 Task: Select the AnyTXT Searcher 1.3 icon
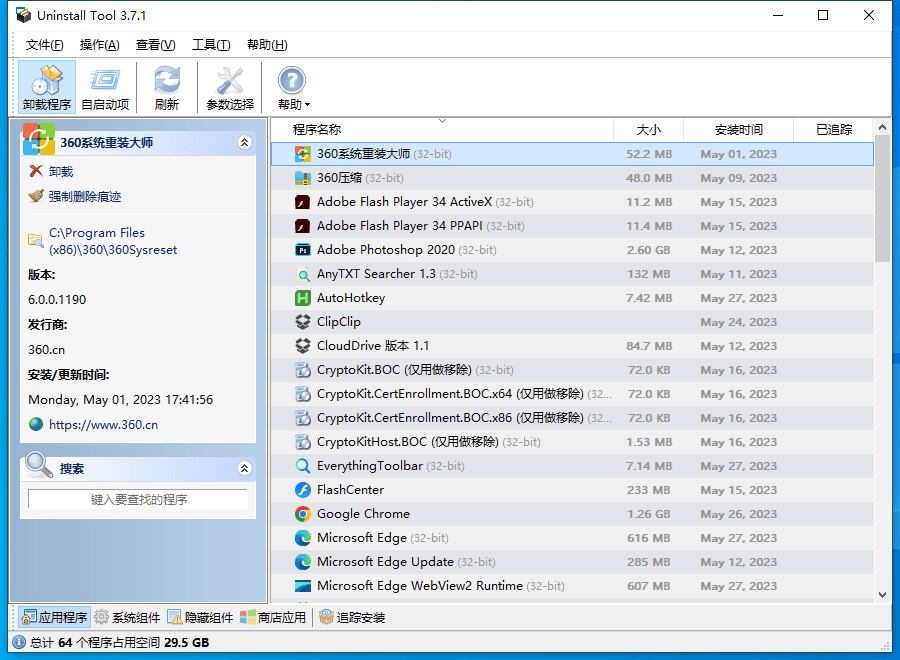tap(302, 274)
